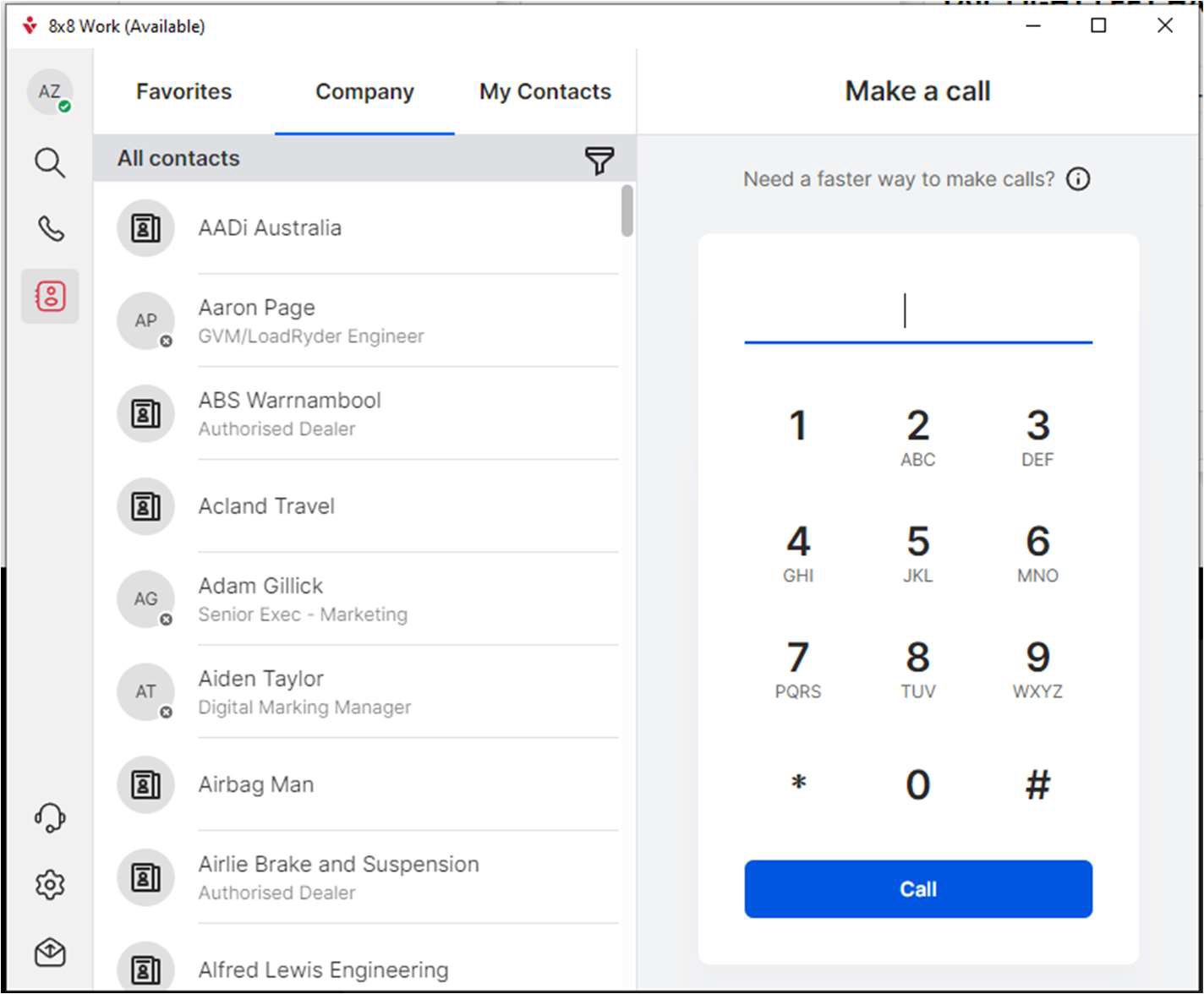1204x994 pixels.
Task: Click the box icon at sidebar bottom
Action: (x=50, y=953)
